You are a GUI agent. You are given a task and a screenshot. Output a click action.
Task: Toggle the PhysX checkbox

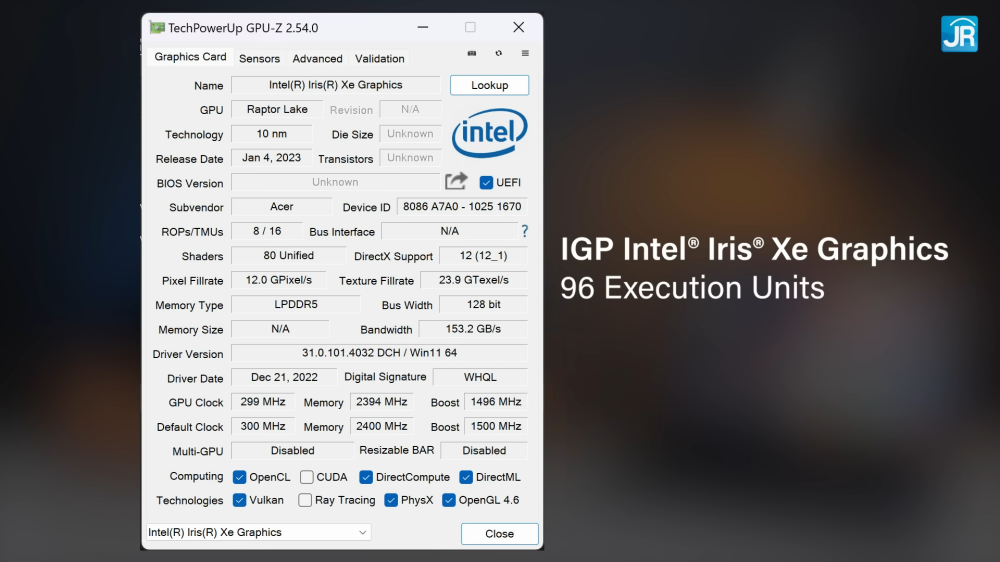[391, 500]
